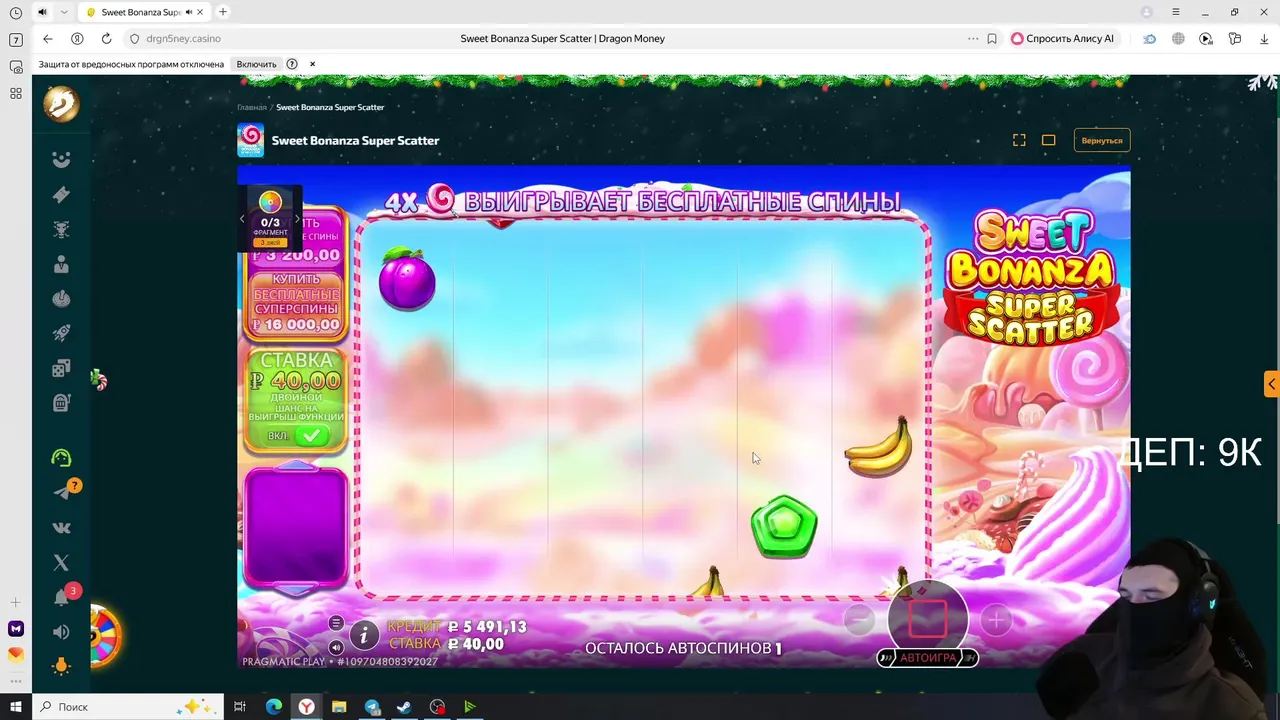Stop autoplay with the square spin button

(x=928, y=618)
